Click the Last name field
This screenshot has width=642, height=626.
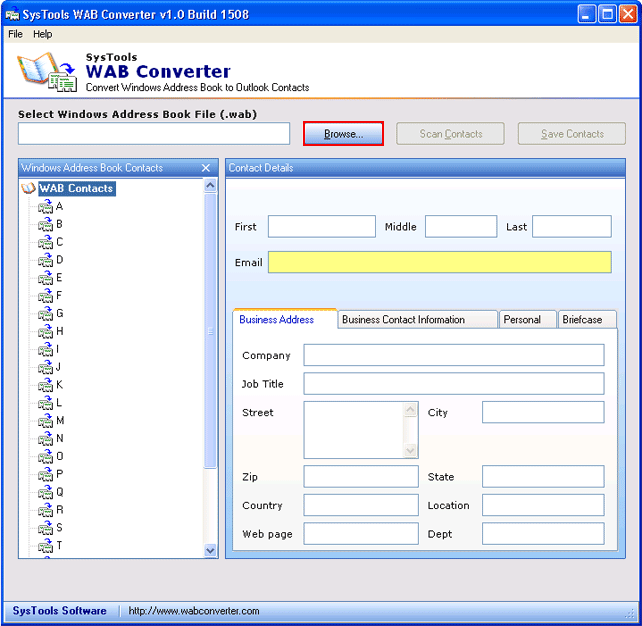(x=572, y=226)
